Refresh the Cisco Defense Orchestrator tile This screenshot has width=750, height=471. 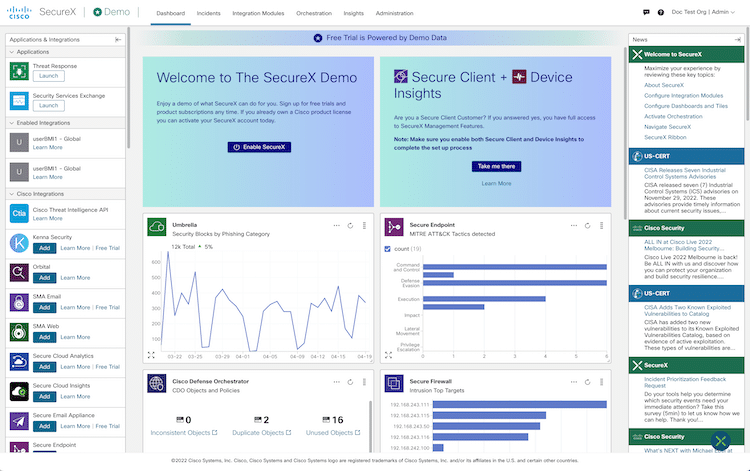(350, 382)
